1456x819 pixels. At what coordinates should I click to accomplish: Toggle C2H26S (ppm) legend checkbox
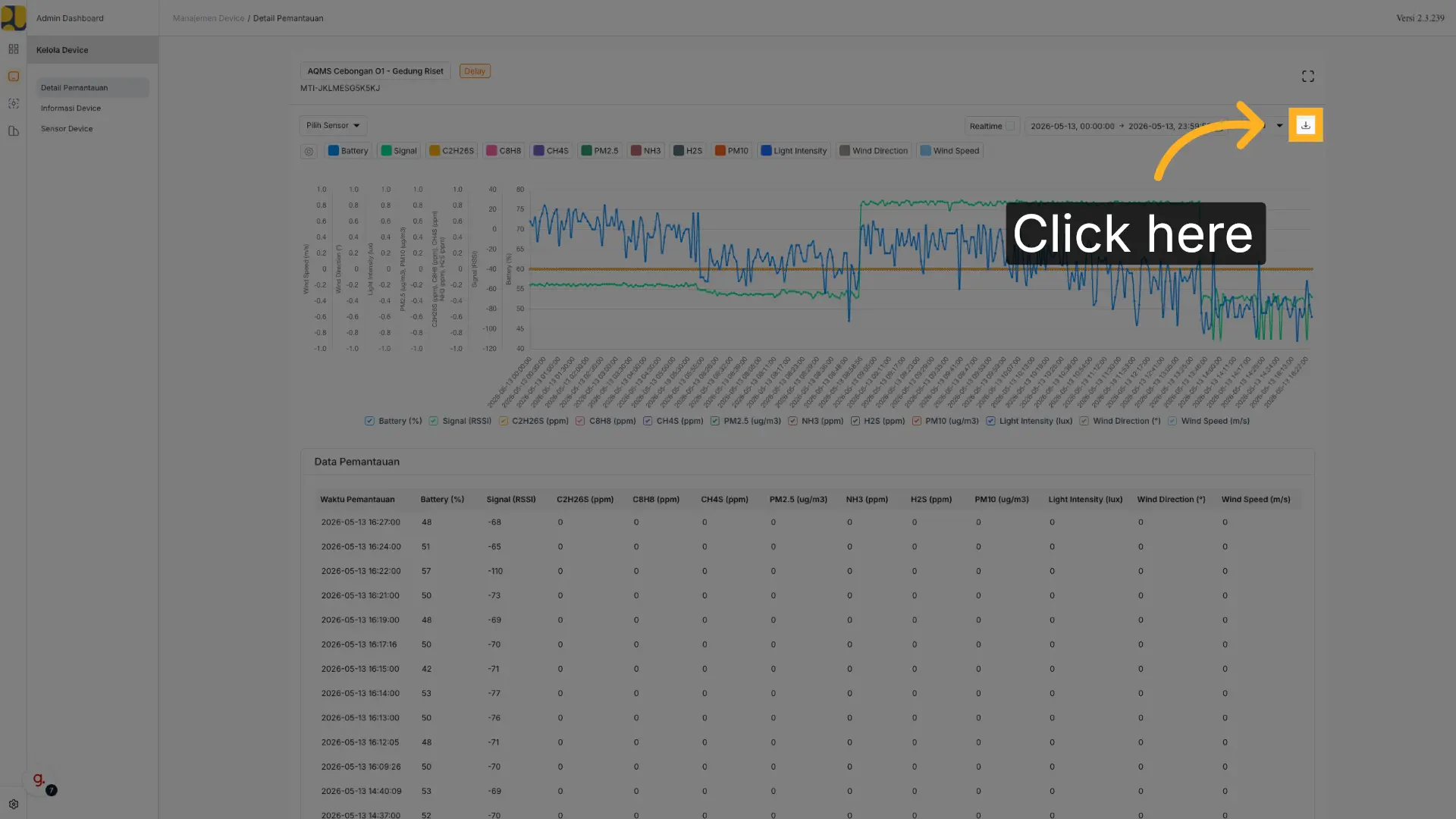[504, 421]
